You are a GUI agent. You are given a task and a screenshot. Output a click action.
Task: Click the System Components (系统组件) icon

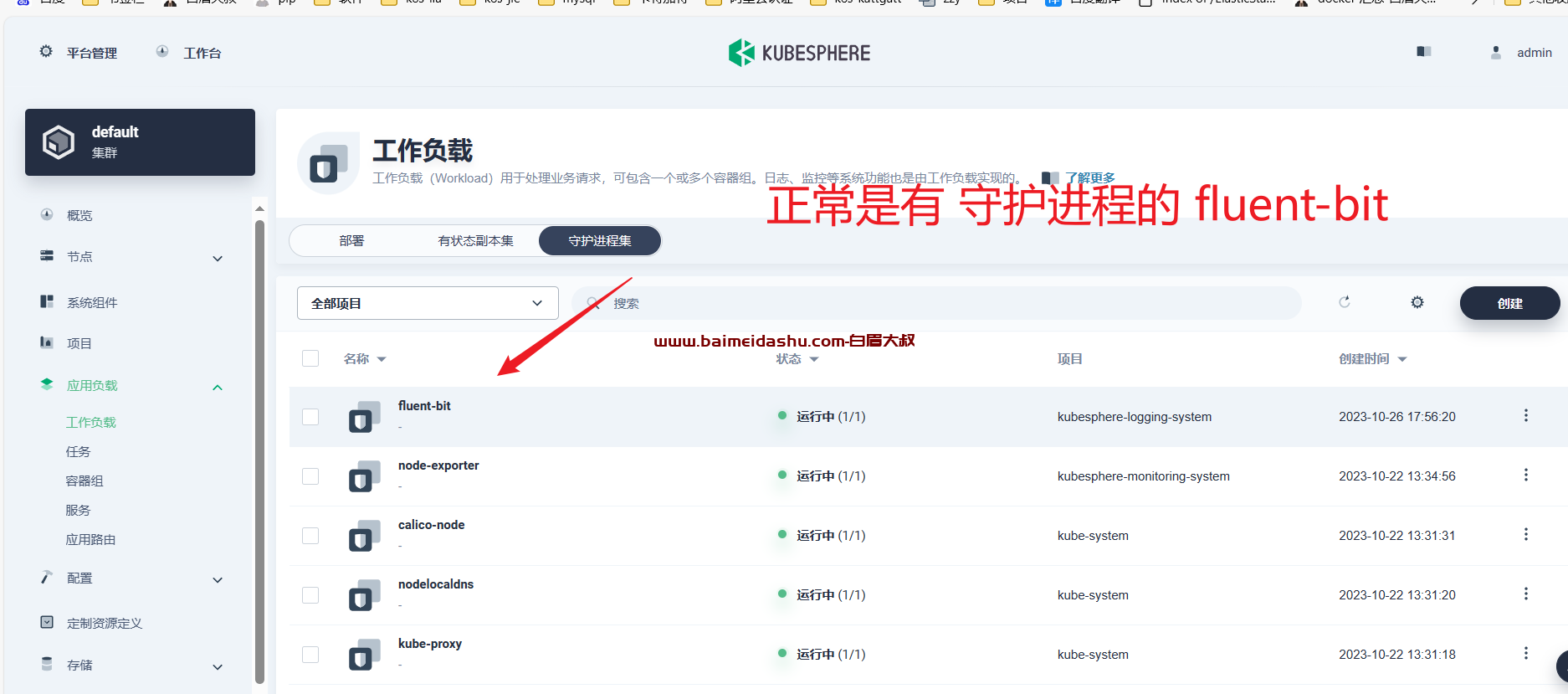(x=47, y=301)
